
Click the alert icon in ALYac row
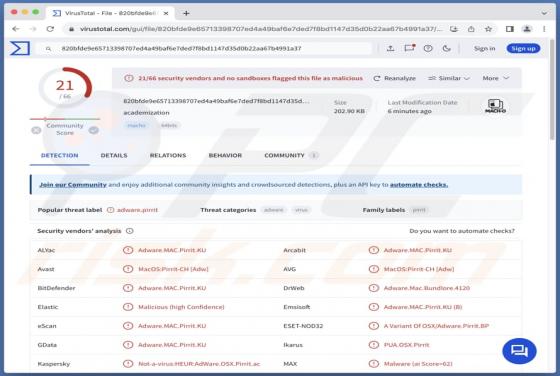(128, 250)
